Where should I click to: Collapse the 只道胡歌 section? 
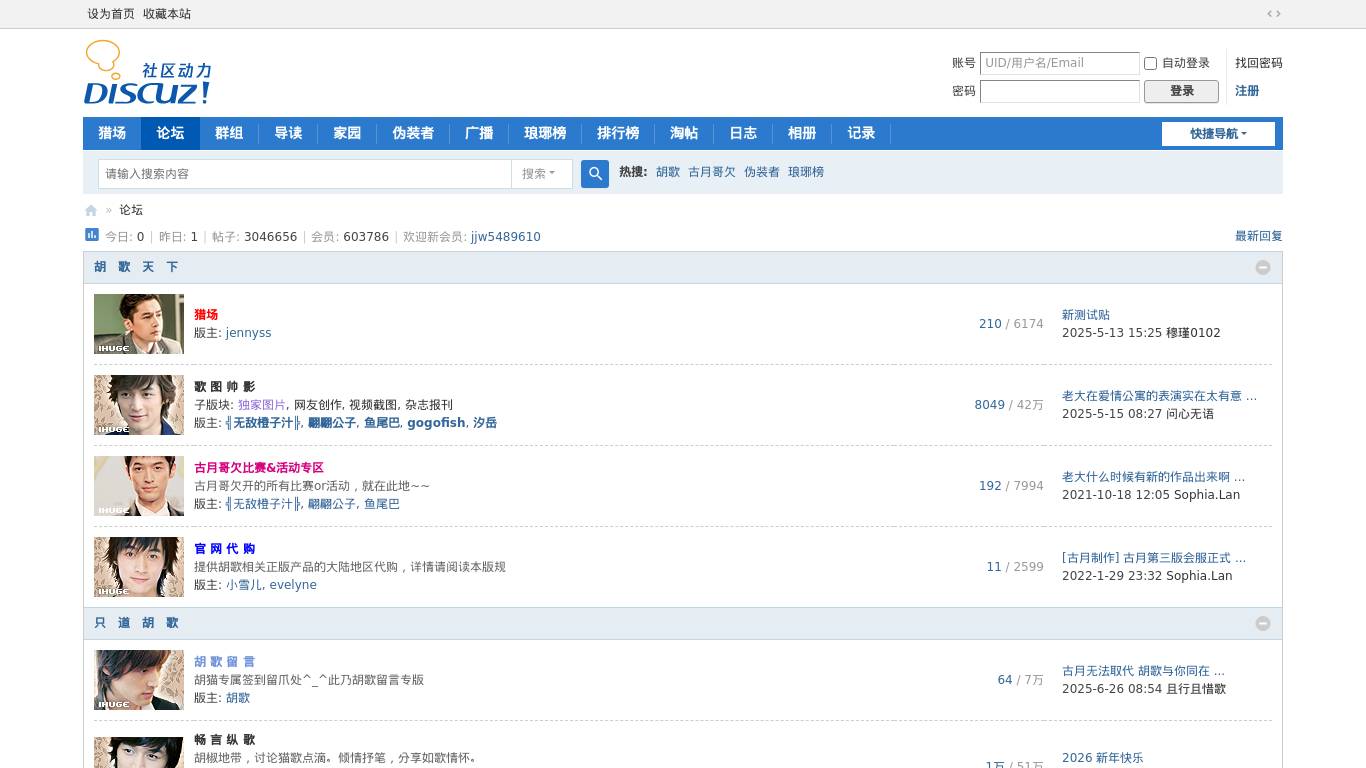[x=1263, y=624]
